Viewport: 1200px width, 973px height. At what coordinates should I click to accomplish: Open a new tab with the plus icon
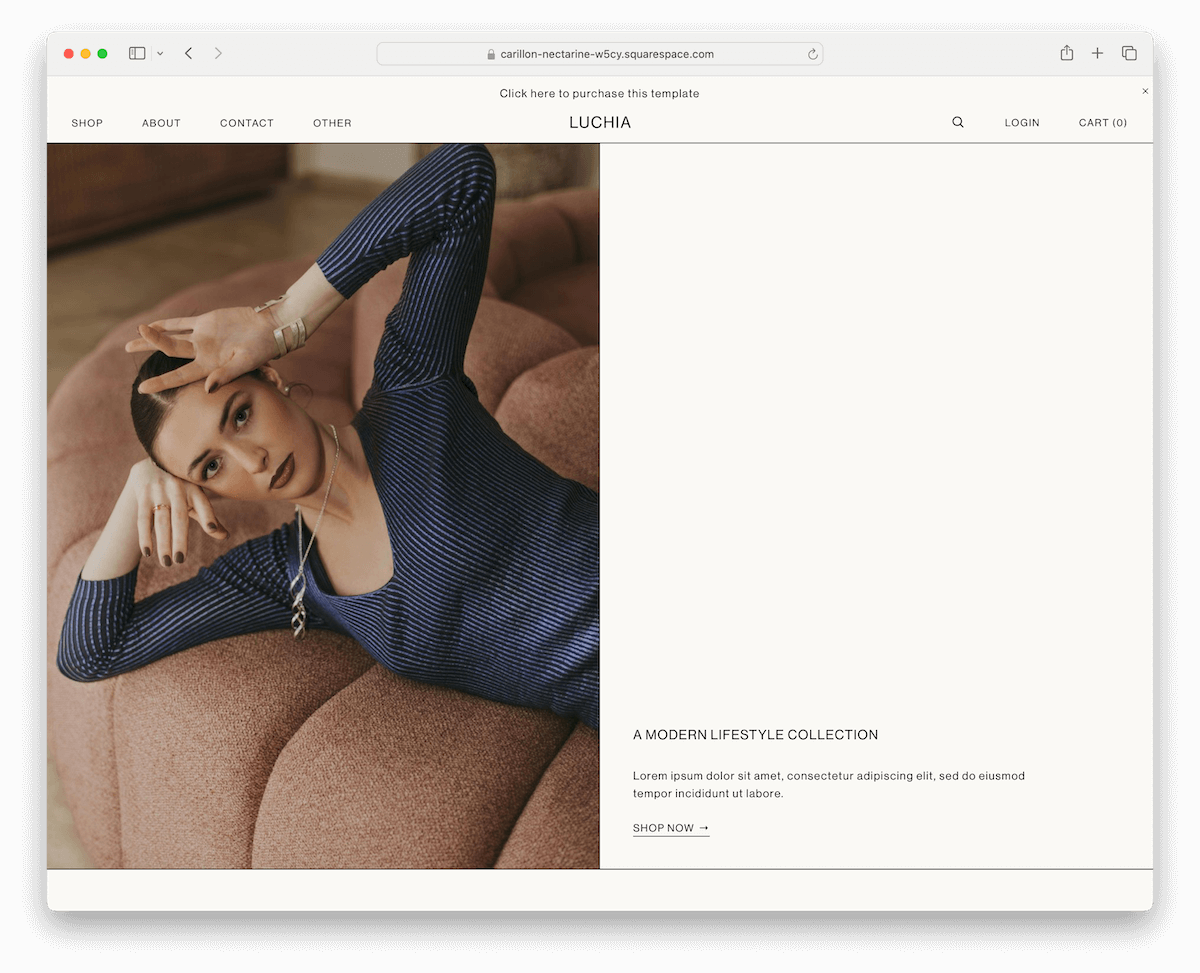(x=1097, y=53)
